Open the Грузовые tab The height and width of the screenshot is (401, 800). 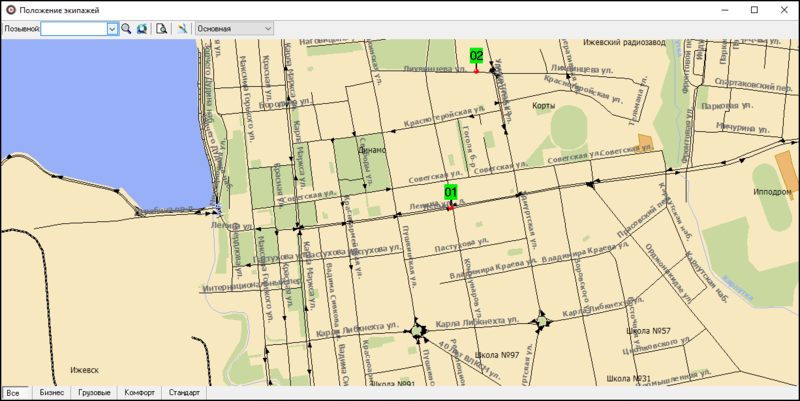[x=94, y=393]
